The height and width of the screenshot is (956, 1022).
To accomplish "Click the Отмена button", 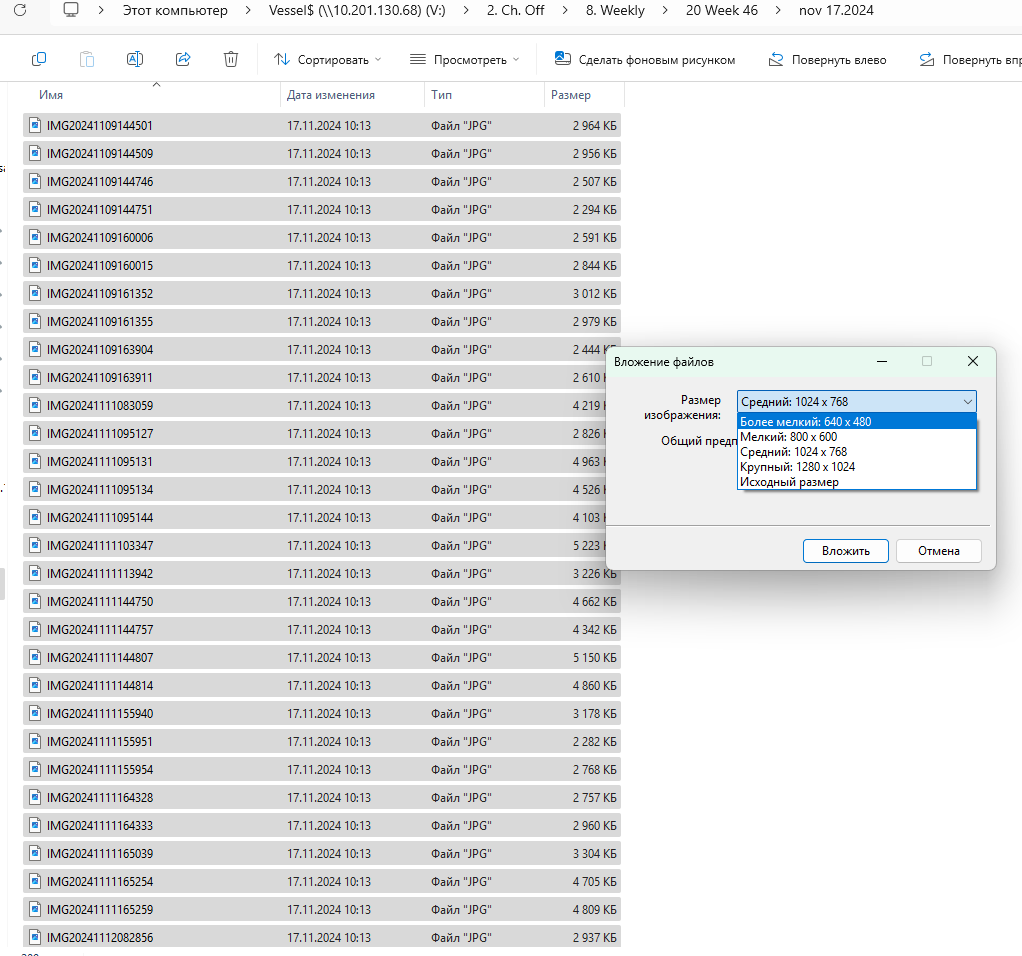I will click(939, 551).
